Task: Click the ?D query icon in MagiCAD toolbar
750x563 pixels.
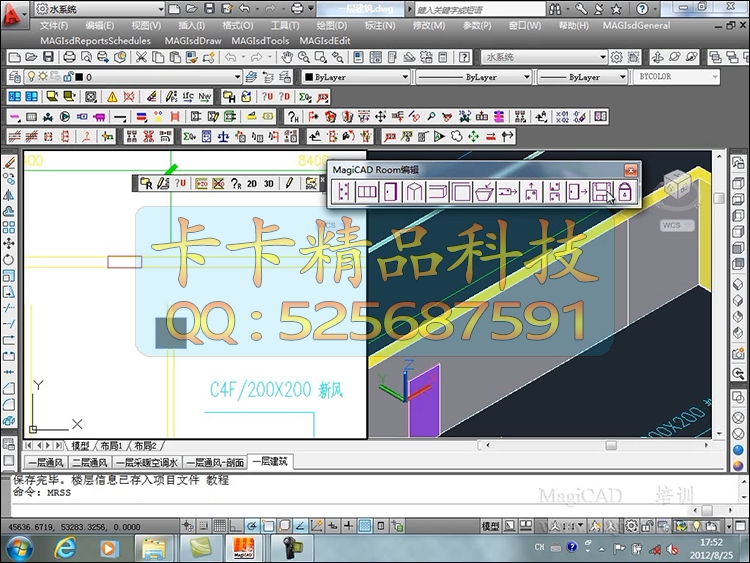Action: [x=285, y=97]
